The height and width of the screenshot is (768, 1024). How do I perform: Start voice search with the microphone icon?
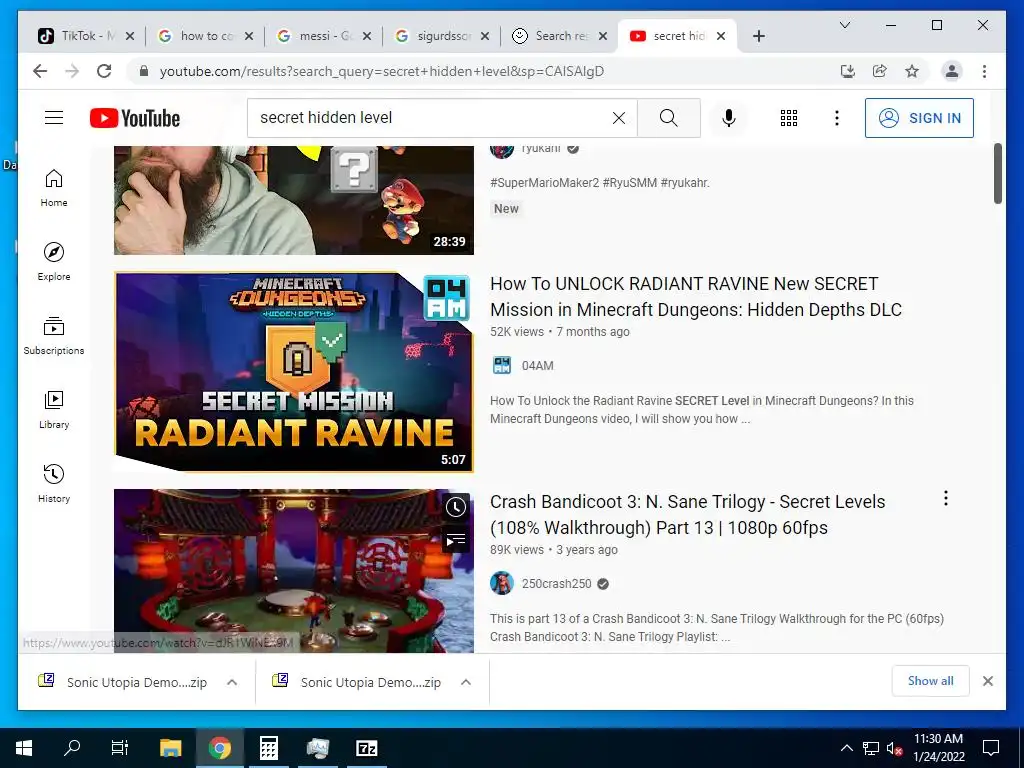pos(729,118)
